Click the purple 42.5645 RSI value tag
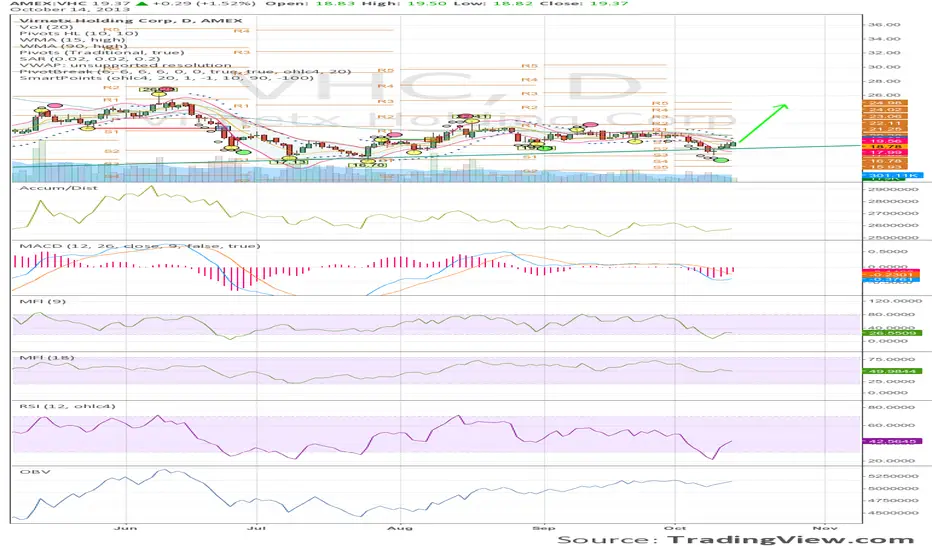The height and width of the screenshot is (550, 932). (x=892, y=441)
